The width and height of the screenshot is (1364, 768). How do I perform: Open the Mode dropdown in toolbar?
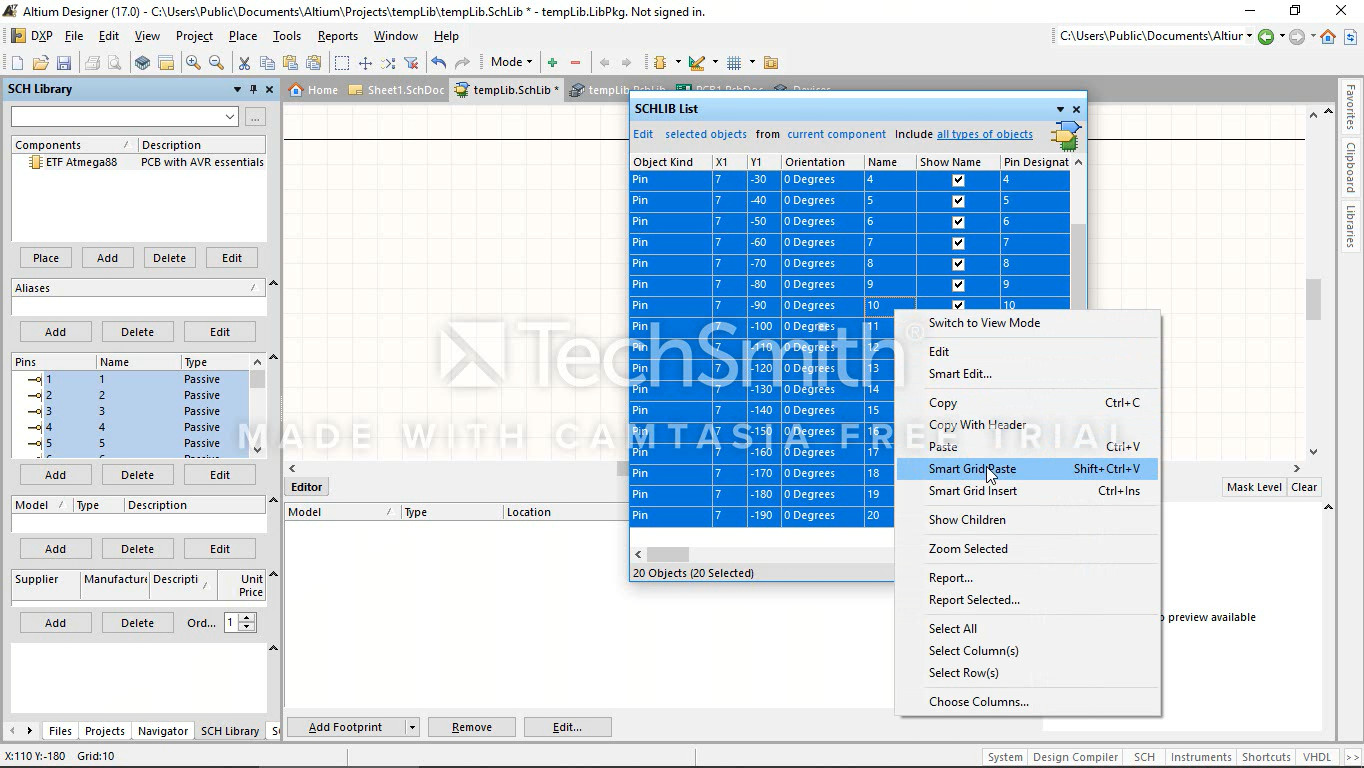(511, 62)
